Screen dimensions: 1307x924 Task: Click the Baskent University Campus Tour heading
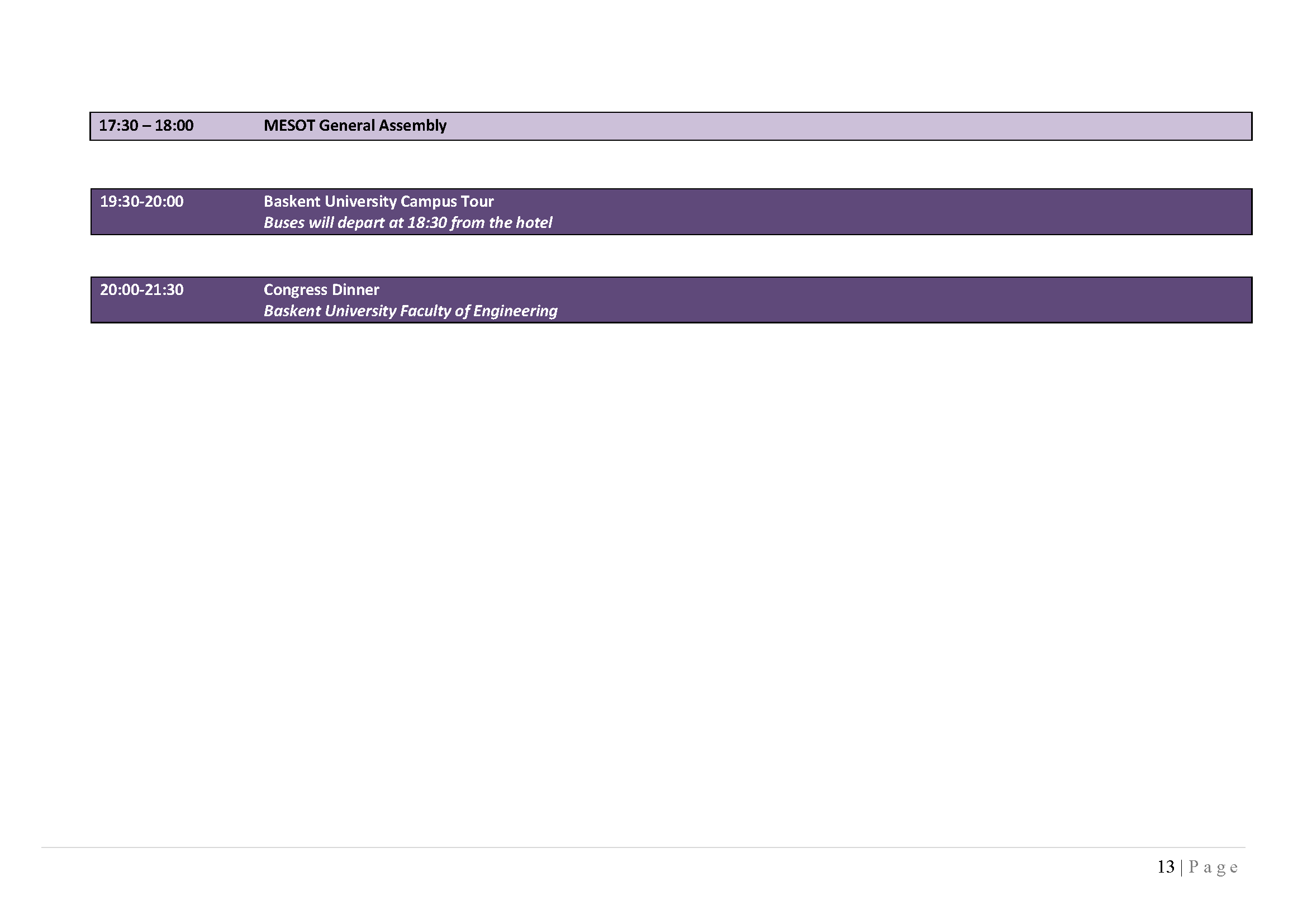(378, 202)
